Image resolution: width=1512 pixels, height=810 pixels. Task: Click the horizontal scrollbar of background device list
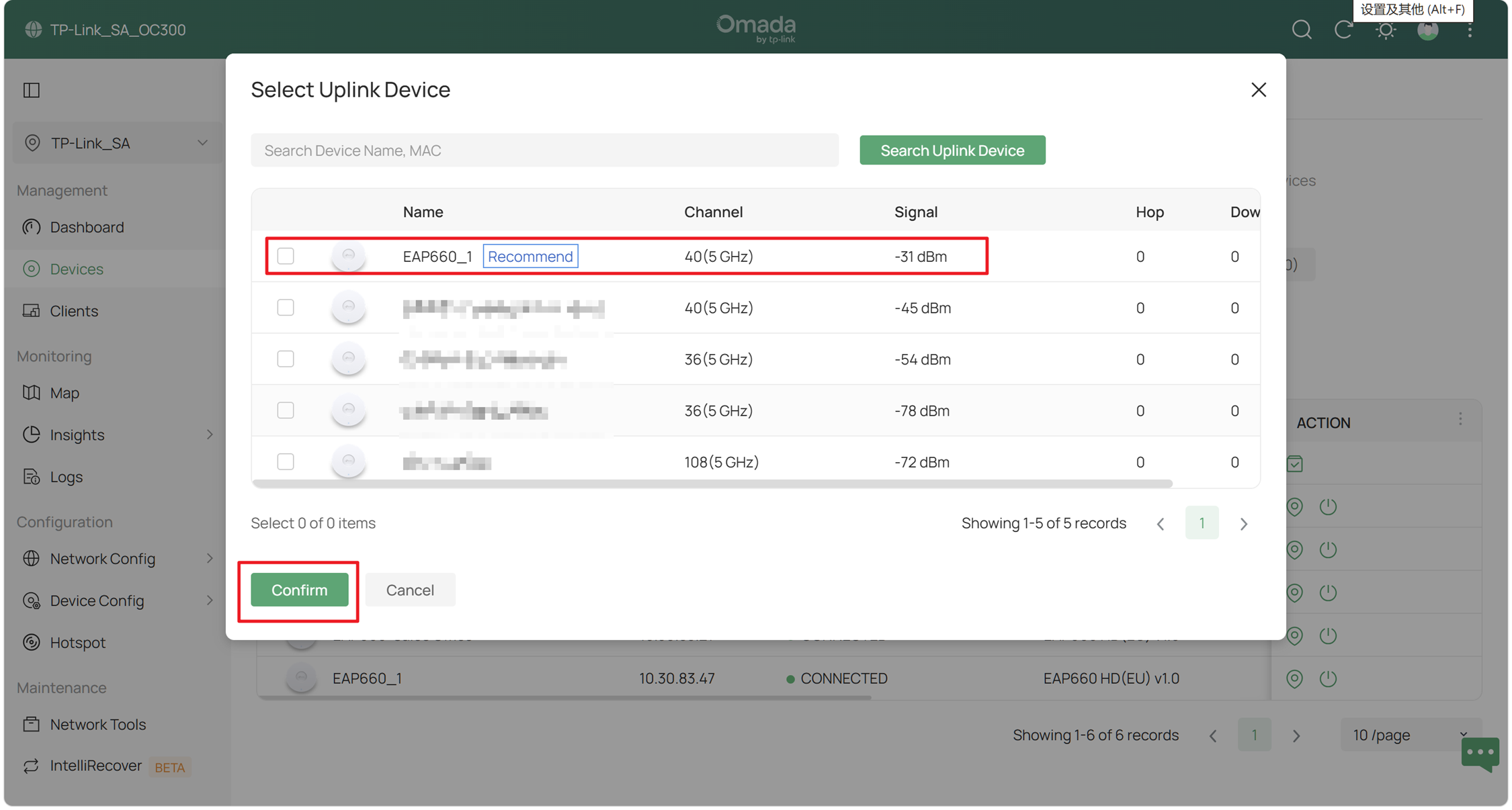tap(564, 697)
